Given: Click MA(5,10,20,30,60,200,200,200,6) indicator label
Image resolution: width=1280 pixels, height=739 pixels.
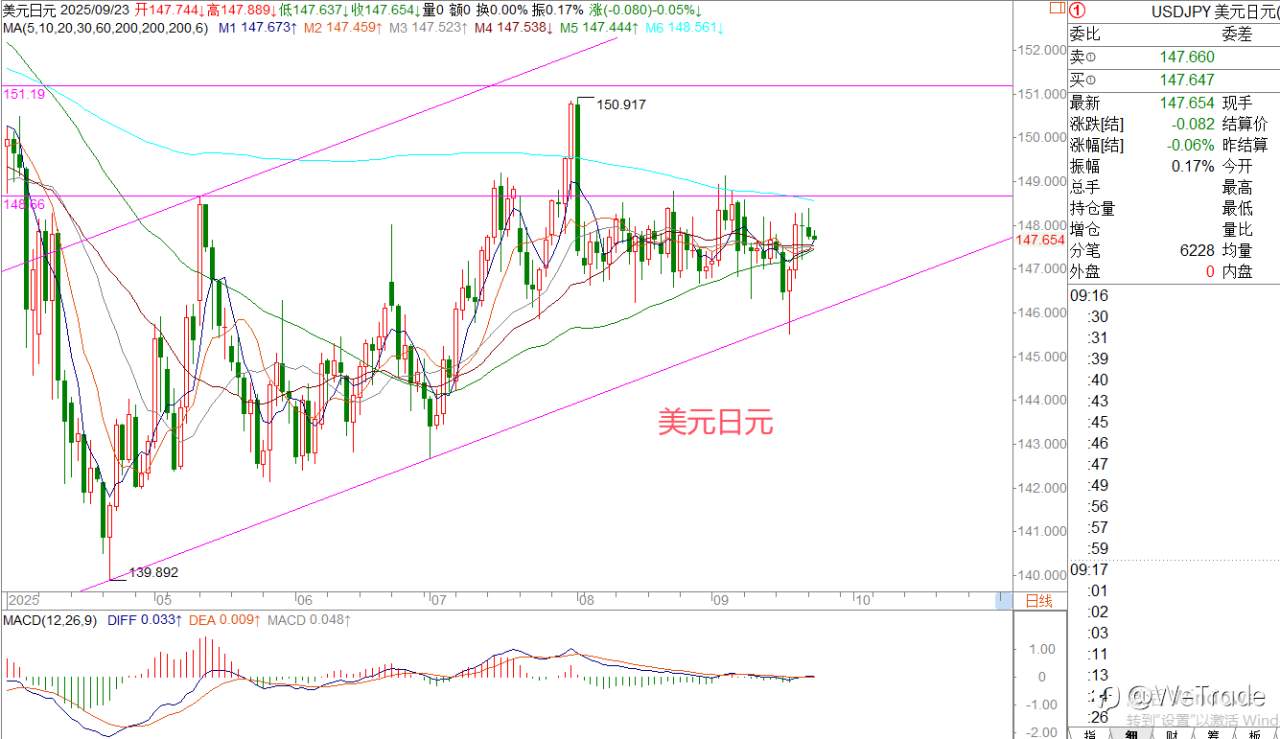Looking at the screenshot, I should (105, 28).
